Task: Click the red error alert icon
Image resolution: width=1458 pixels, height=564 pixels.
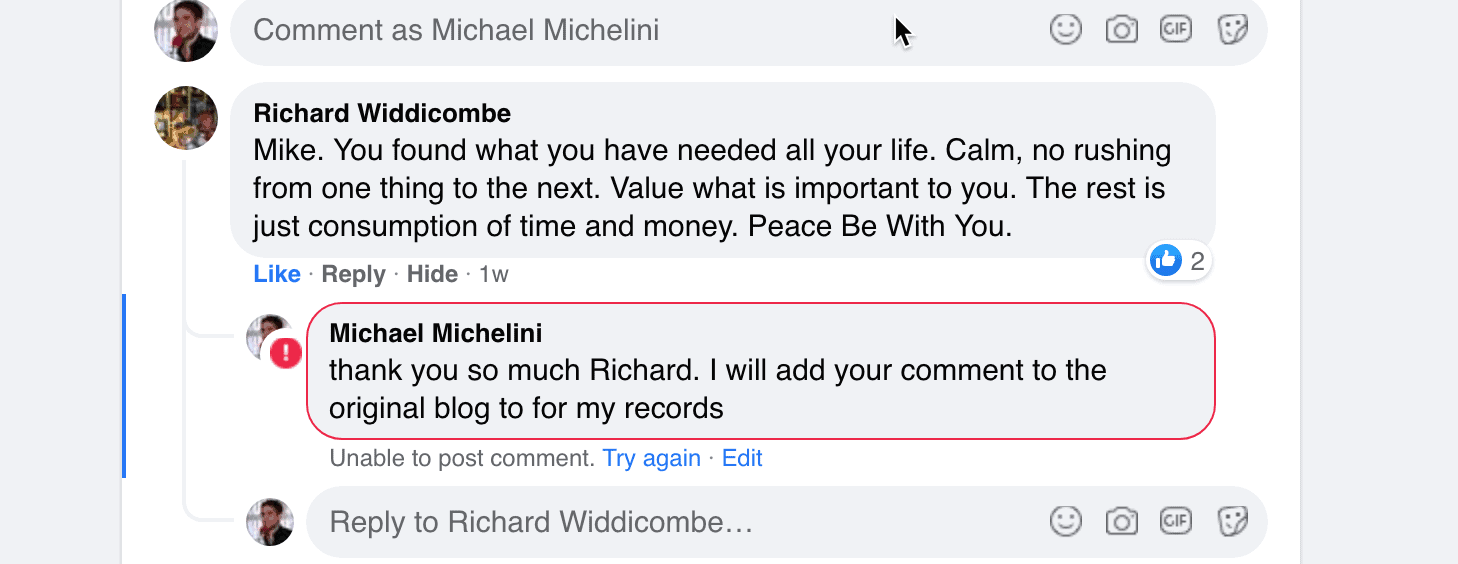Action: point(286,351)
